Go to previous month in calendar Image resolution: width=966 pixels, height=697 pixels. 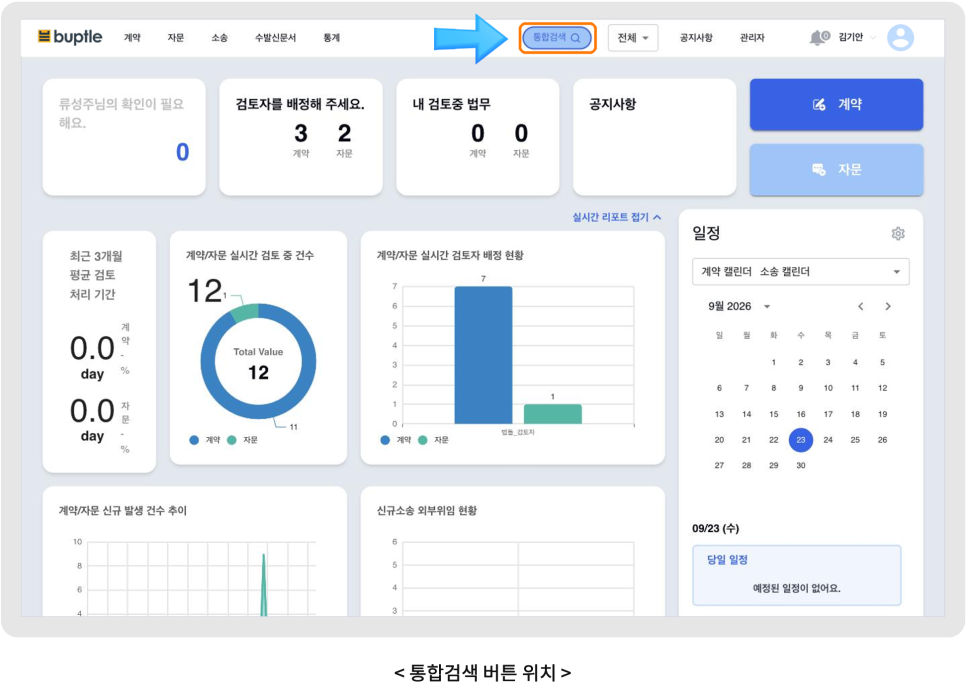pos(861,306)
